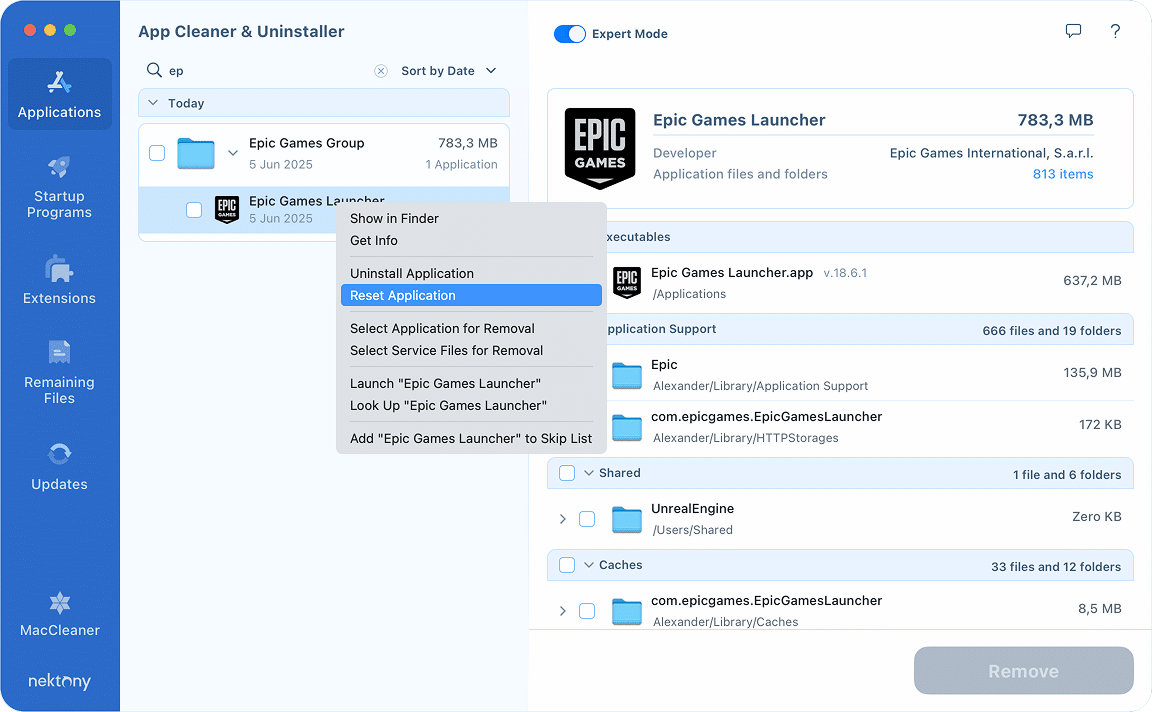Click the Epic Games Group row name
The width and height of the screenshot is (1152, 712).
(x=306, y=143)
